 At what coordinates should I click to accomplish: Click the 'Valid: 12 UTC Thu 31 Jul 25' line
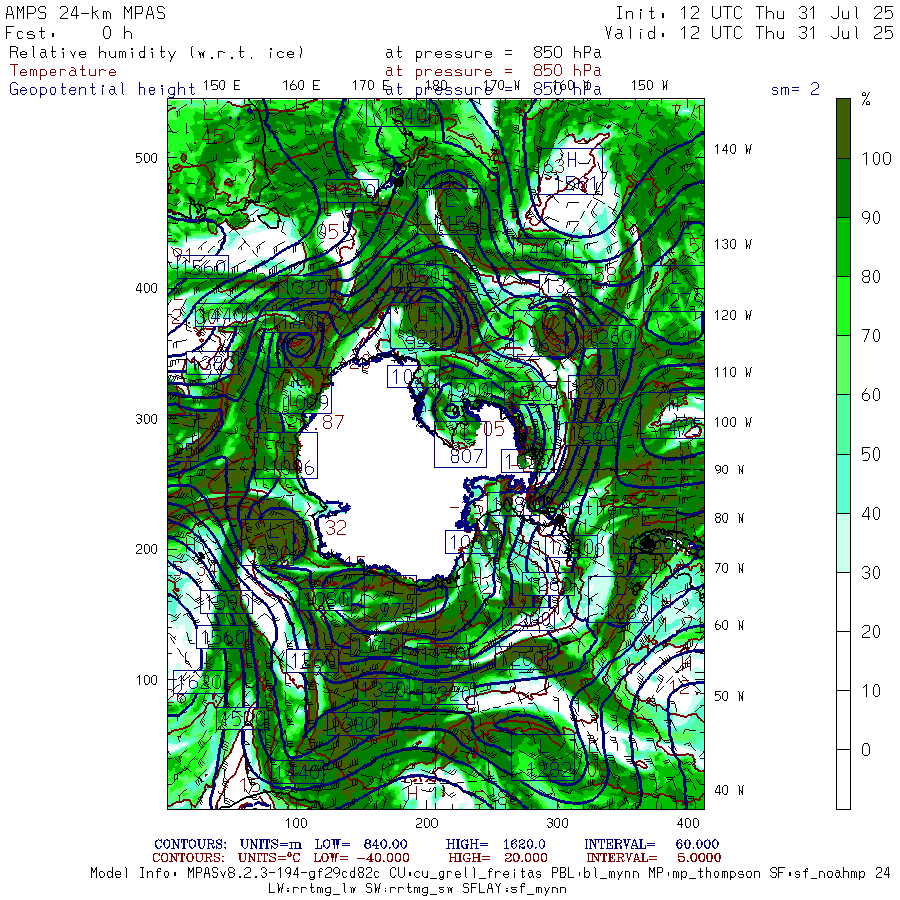pyautogui.click(x=749, y=33)
